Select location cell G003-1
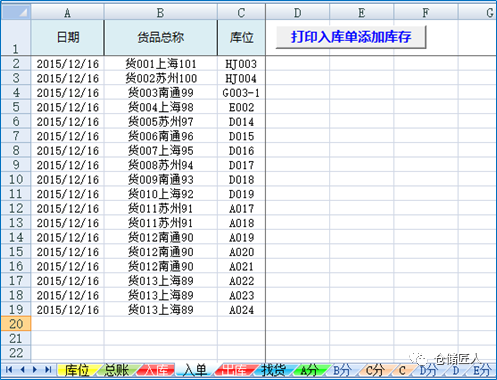This screenshot has height=380, width=497. pos(241,93)
